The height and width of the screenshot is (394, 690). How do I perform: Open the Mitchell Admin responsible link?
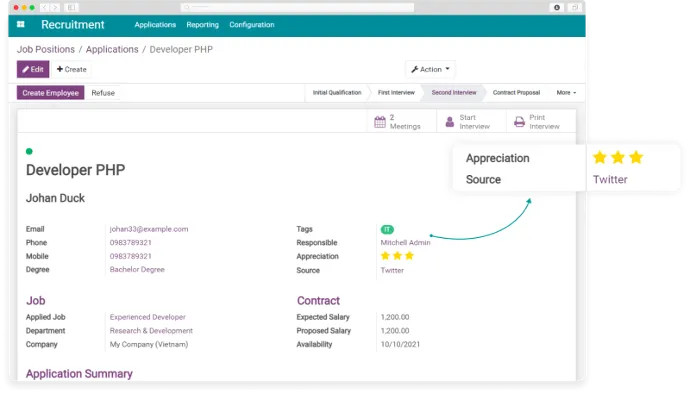click(x=405, y=243)
